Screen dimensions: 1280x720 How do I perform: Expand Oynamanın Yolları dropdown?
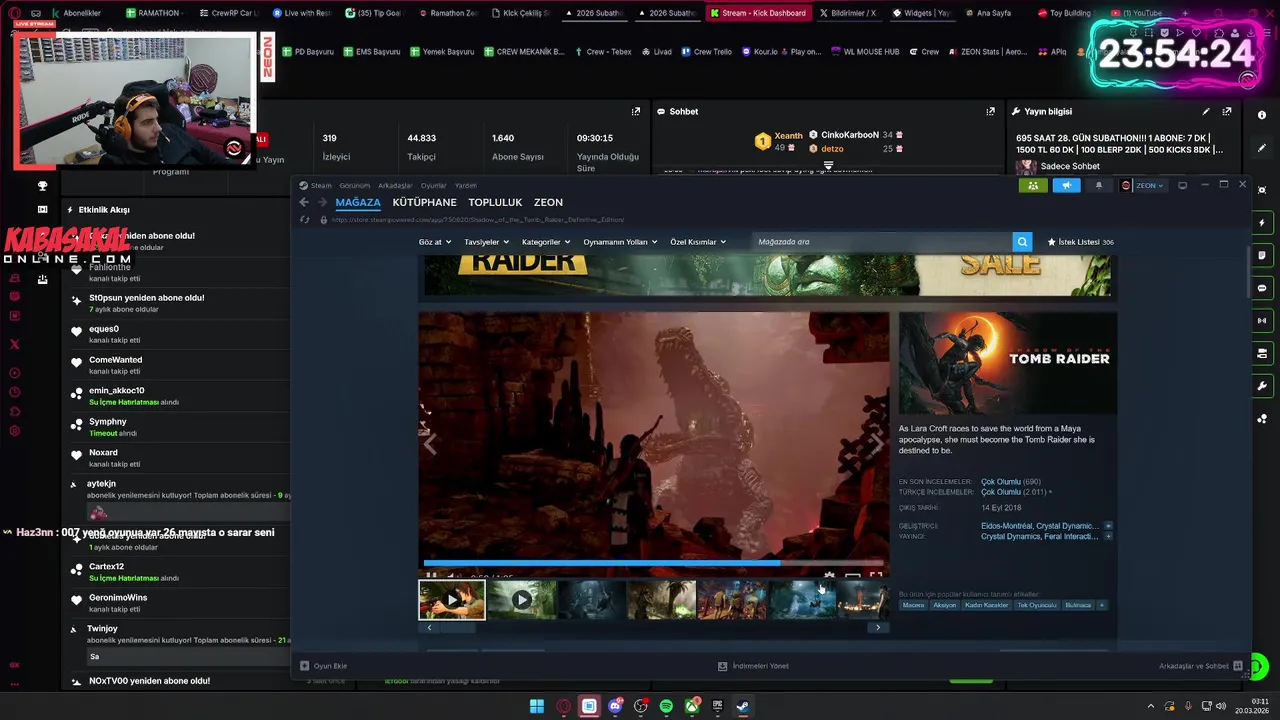pos(620,242)
